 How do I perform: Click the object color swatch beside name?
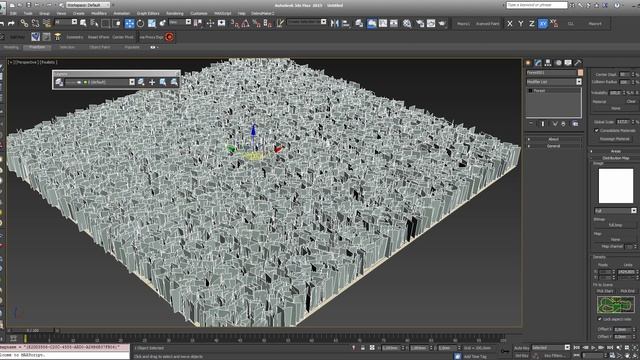[x=580, y=73]
